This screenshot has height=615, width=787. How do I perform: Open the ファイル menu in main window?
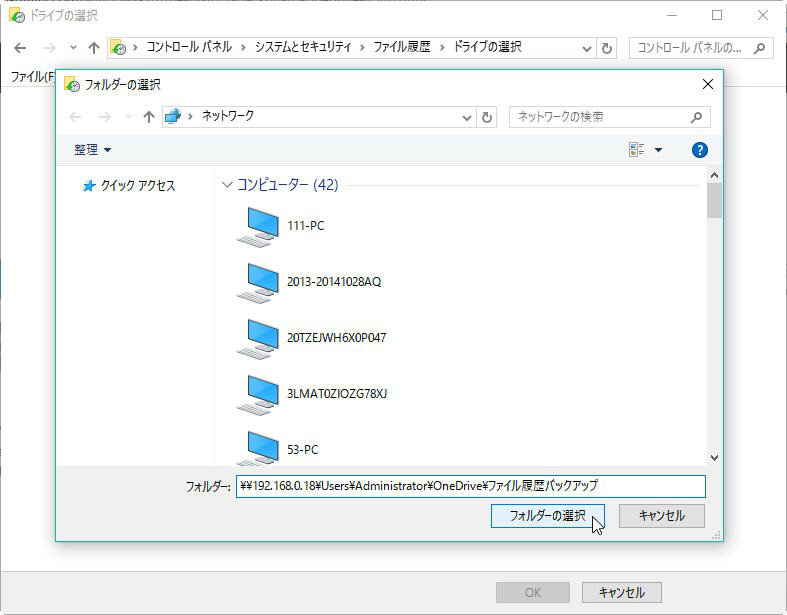[33, 77]
